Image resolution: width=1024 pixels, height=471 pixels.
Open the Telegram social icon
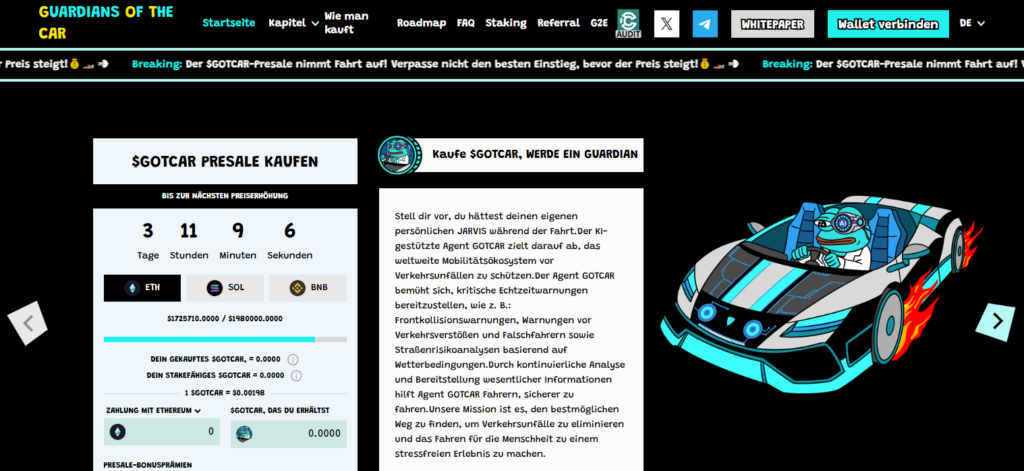click(705, 24)
